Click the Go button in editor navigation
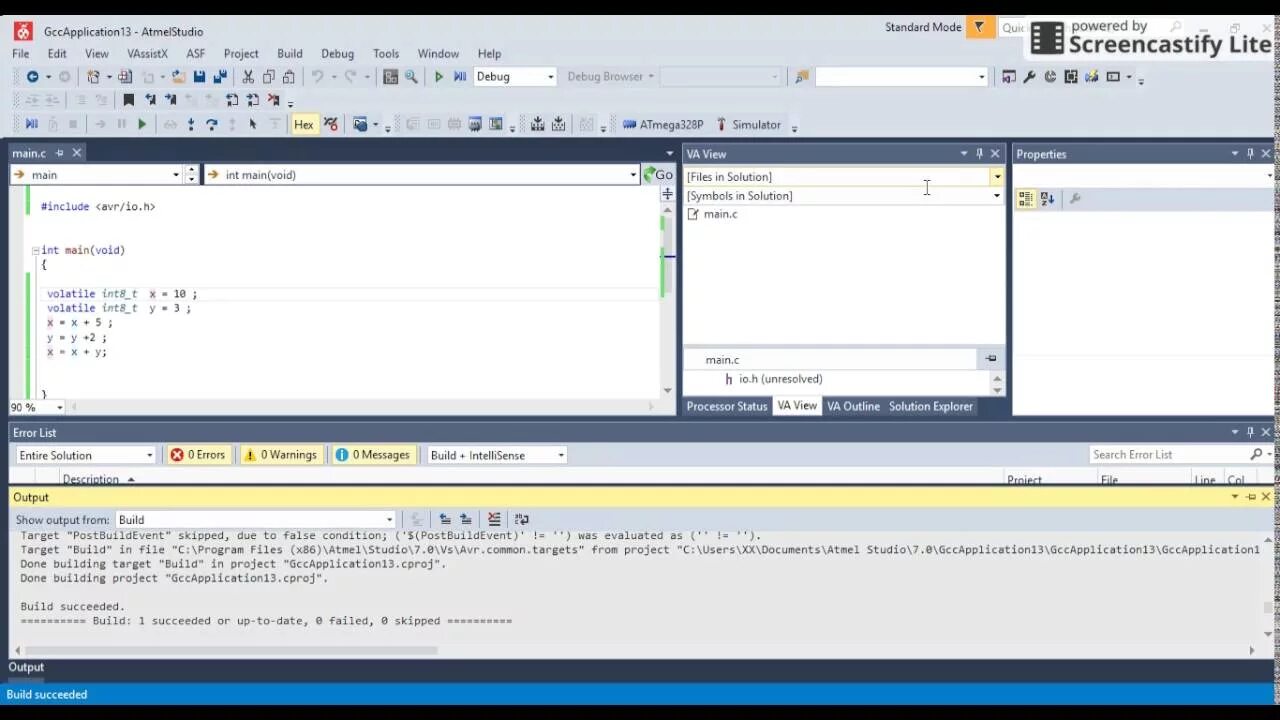Screen dimensions: 1280x720 tap(658, 175)
